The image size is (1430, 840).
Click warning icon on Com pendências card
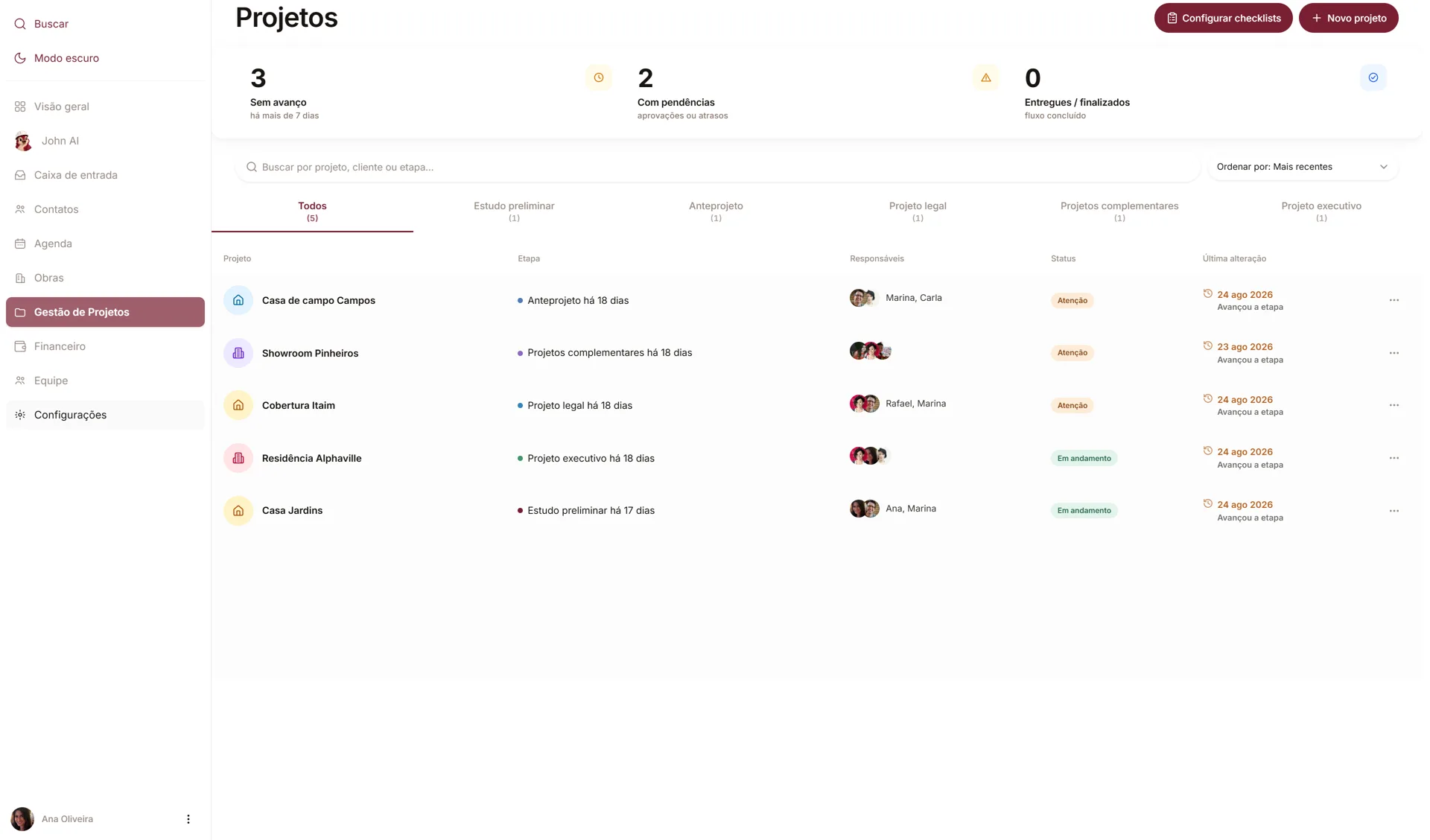(x=985, y=77)
